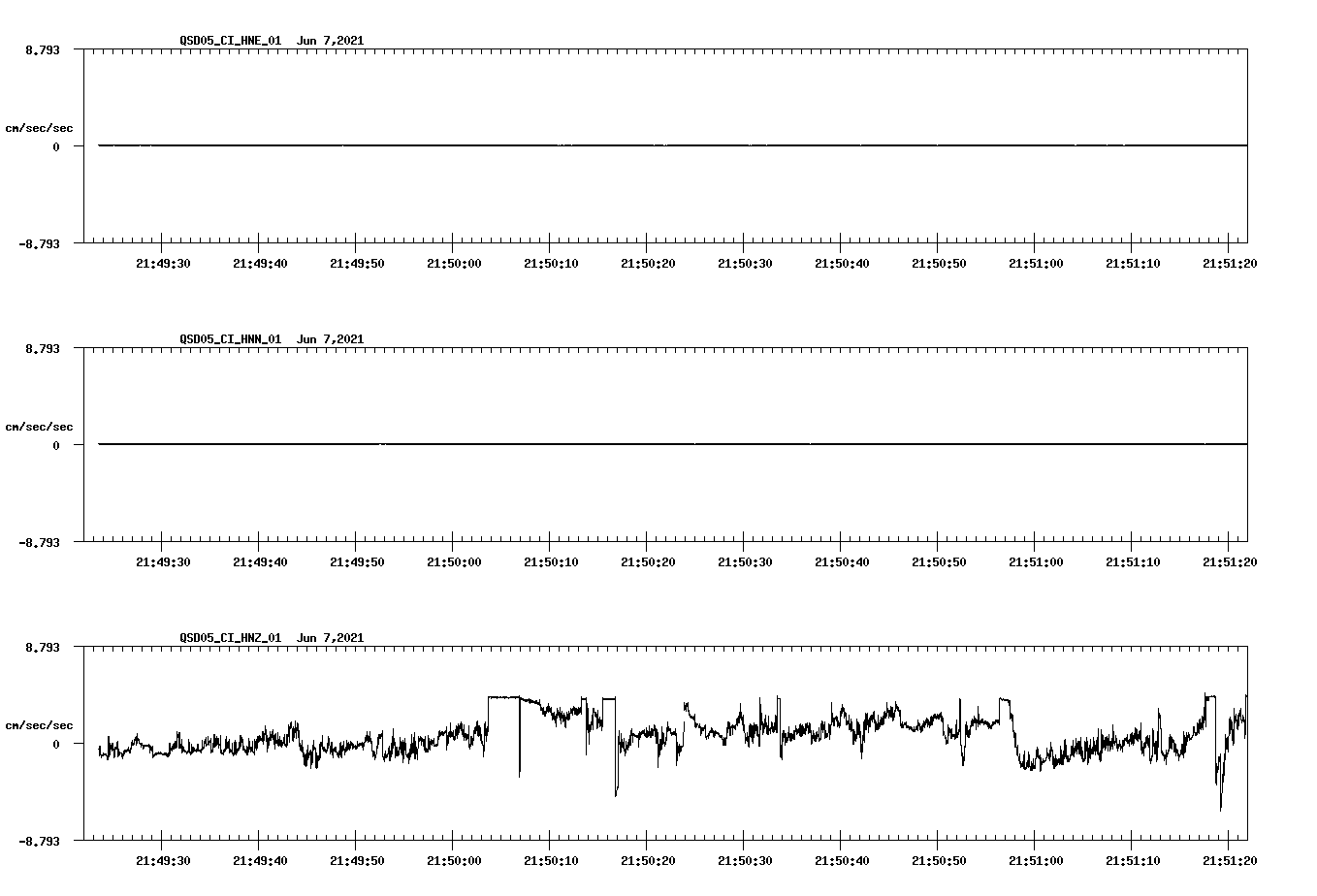Click the QSD05_CI_HNZ_01 plot title
This screenshot has height=896, width=1317.
[x=272, y=638]
